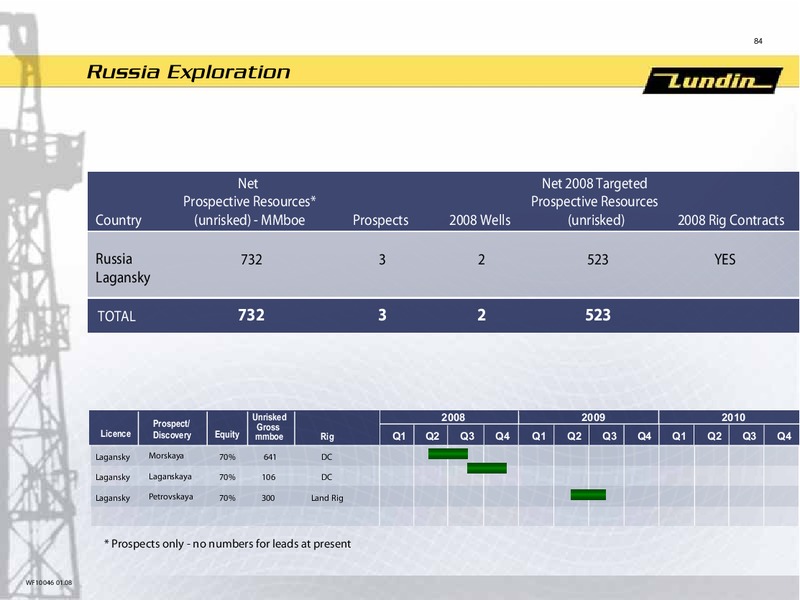The width and height of the screenshot is (800, 600).
Task: Select the 'Russia Exploration' slide title
Action: click(x=188, y=72)
